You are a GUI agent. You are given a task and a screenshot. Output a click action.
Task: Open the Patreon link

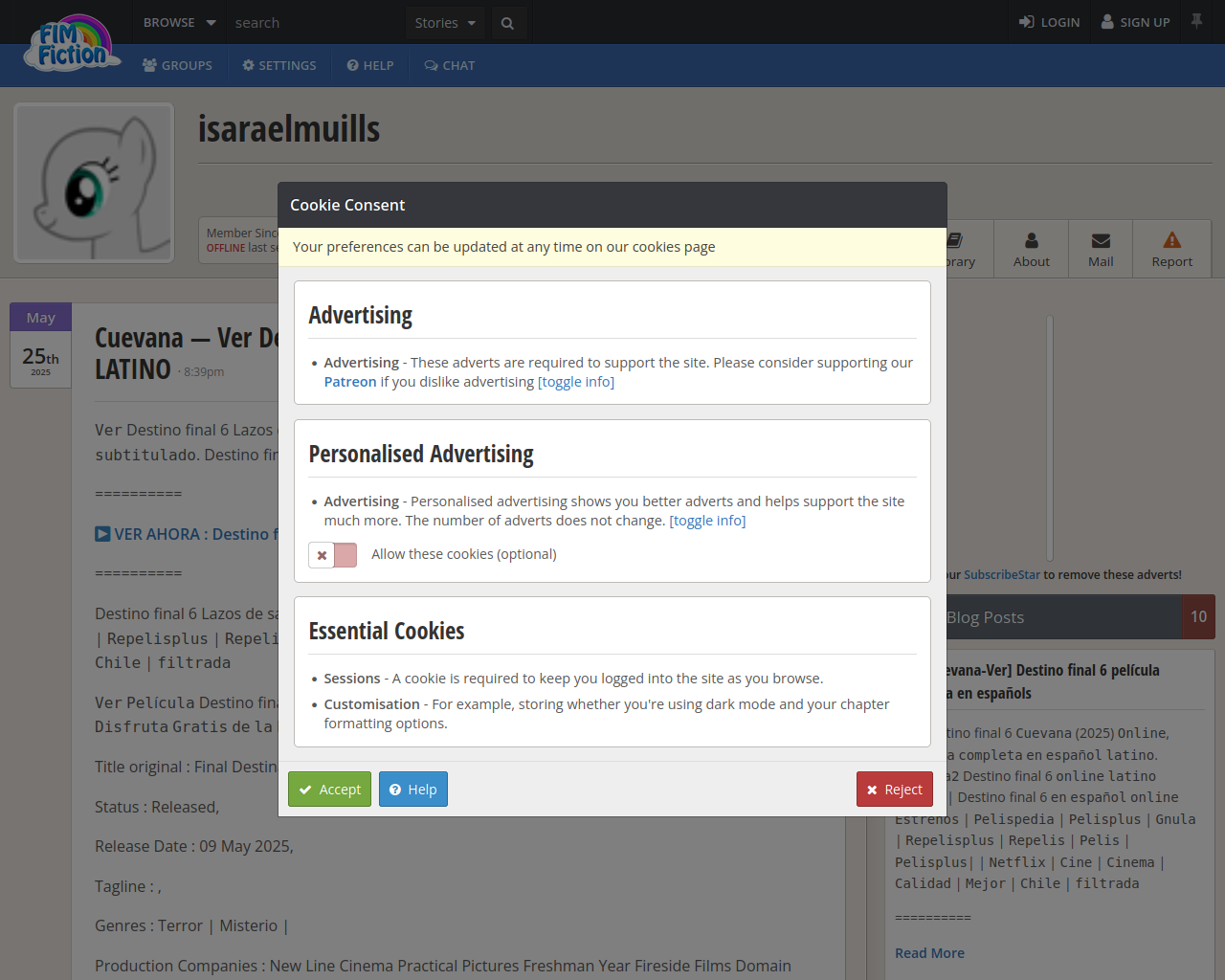tap(350, 382)
